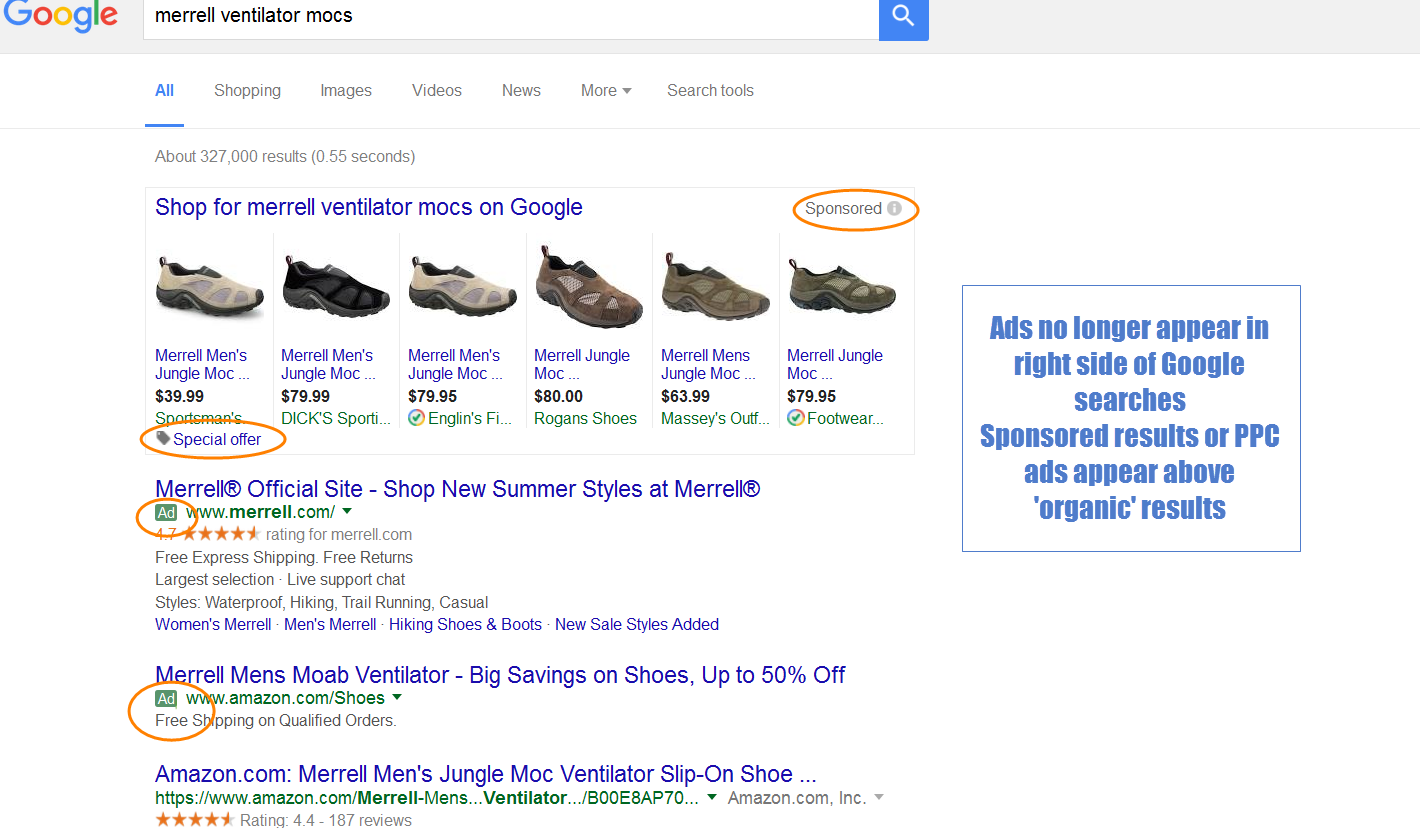Switch to the Videos tab
1420x828 pixels.
tap(437, 90)
